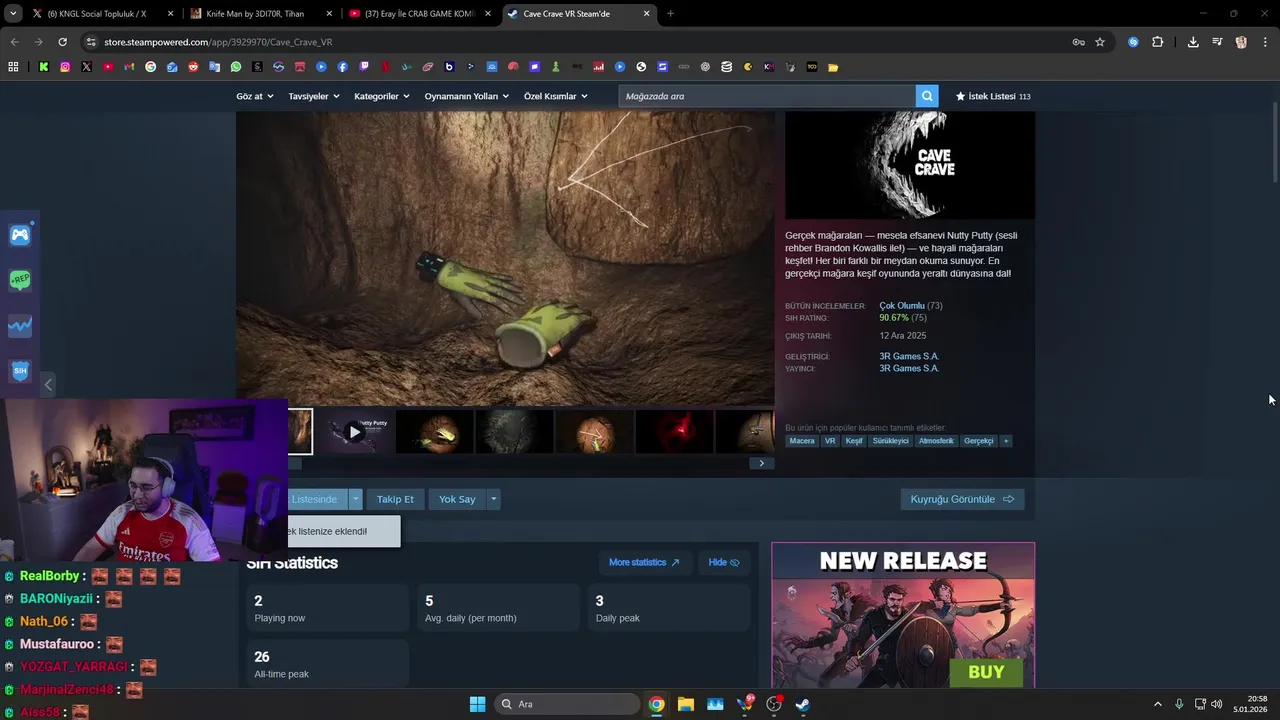Click the blue chart sidebar icon
The width and height of the screenshot is (1280, 720).
pyautogui.click(x=20, y=326)
